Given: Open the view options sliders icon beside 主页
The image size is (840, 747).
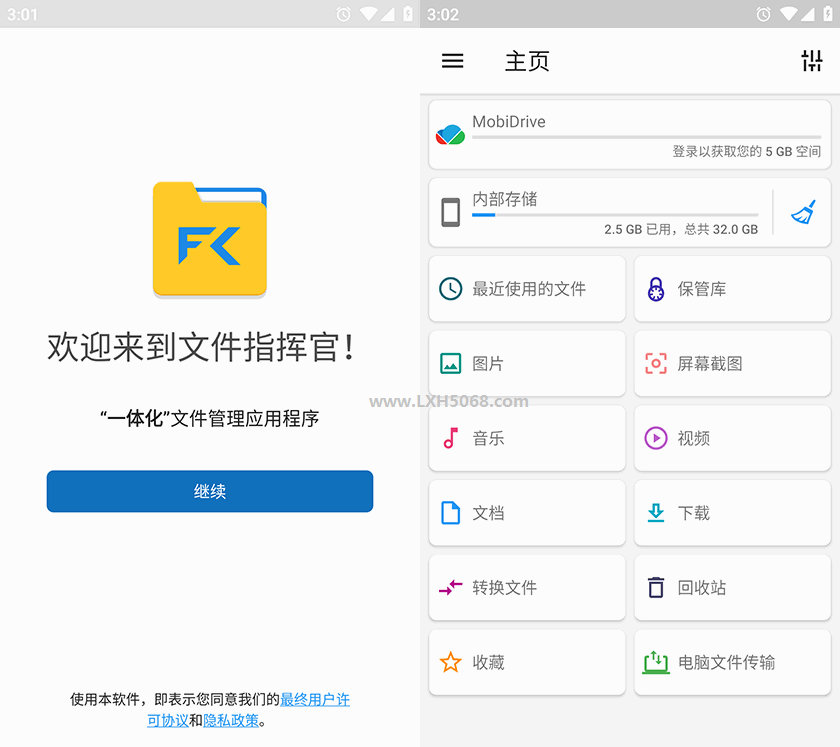Looking at the screenshot, I should 812,61.
